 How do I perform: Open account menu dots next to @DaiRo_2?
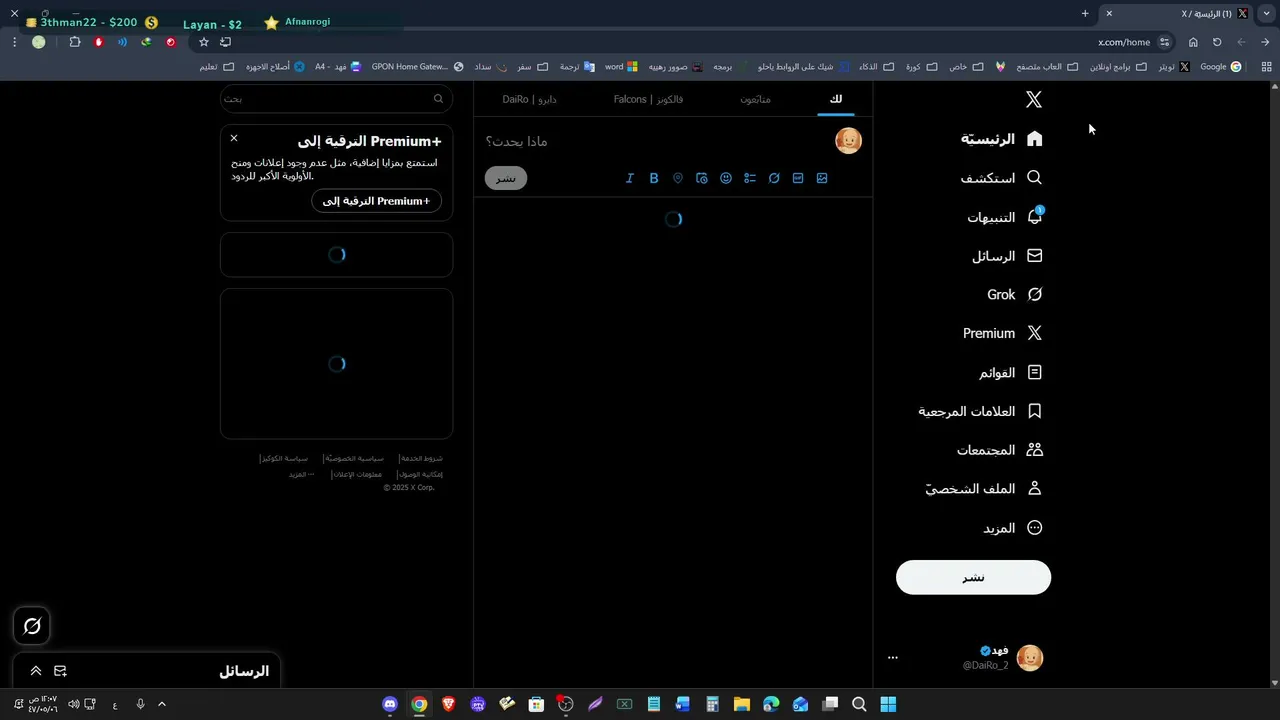893,658
